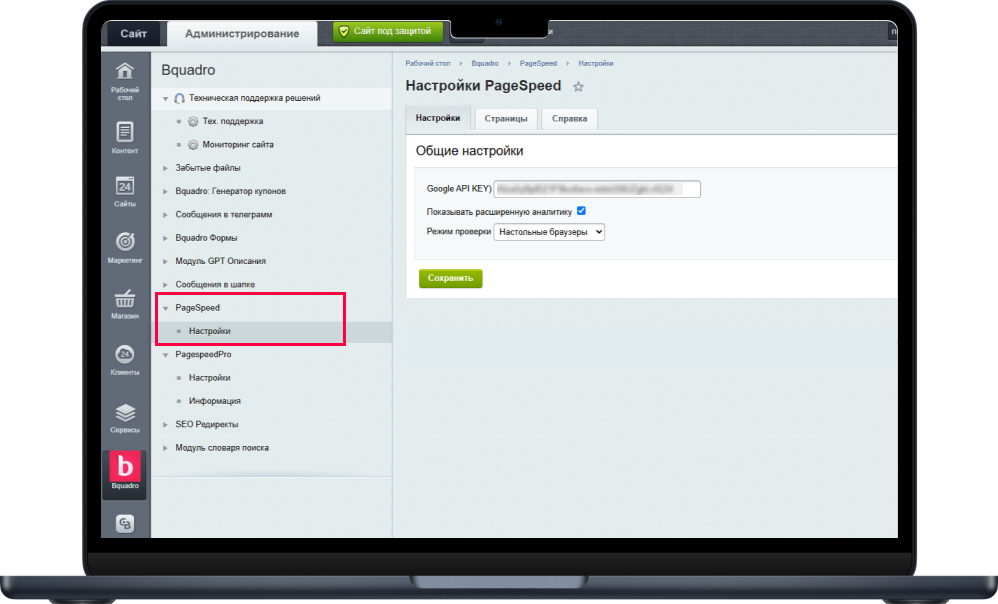Click the Модуль словаря поиска label
The height and width of the screenshot is (604, 998).
click(222, 448)
